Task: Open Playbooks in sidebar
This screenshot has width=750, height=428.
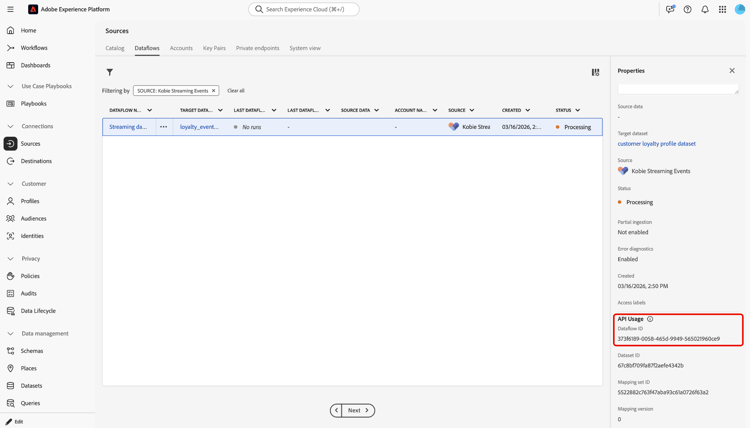Action: point(33,103)
